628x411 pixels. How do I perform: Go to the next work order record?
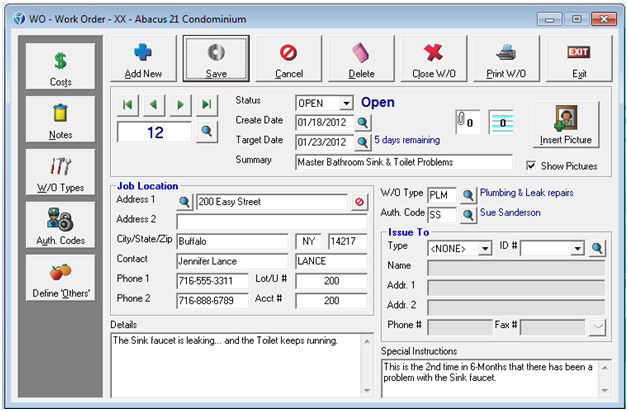[181, 105]
